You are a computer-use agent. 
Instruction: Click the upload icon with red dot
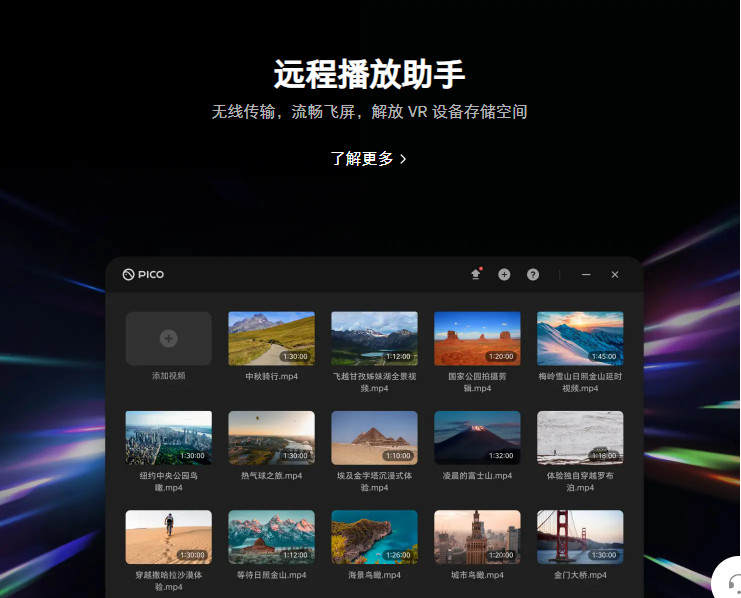tap(476, 274)
